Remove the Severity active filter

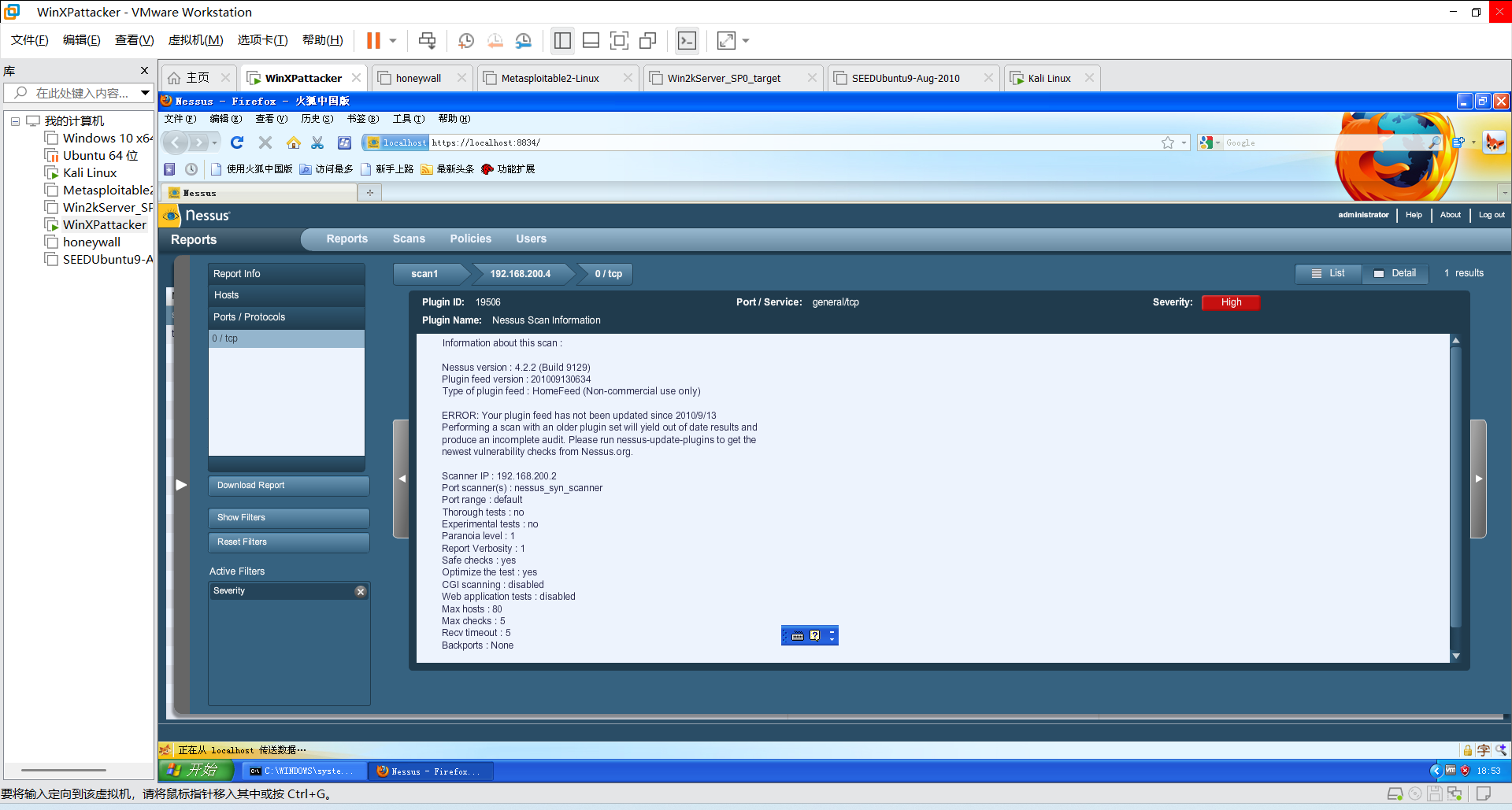pyautogui.click(x=361, y=591)
